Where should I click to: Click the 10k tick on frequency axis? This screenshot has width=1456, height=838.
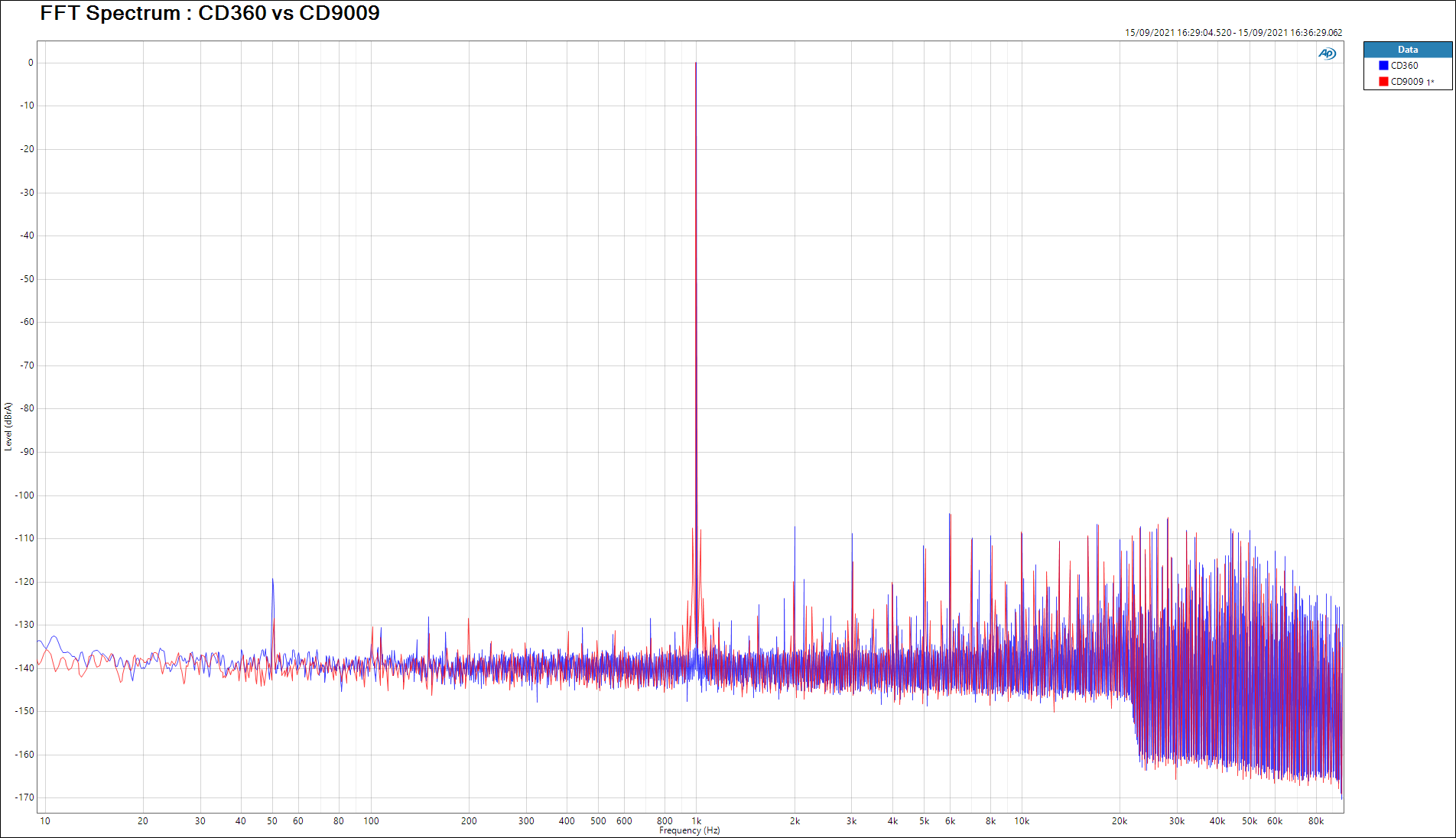(x=1022, y=821)
